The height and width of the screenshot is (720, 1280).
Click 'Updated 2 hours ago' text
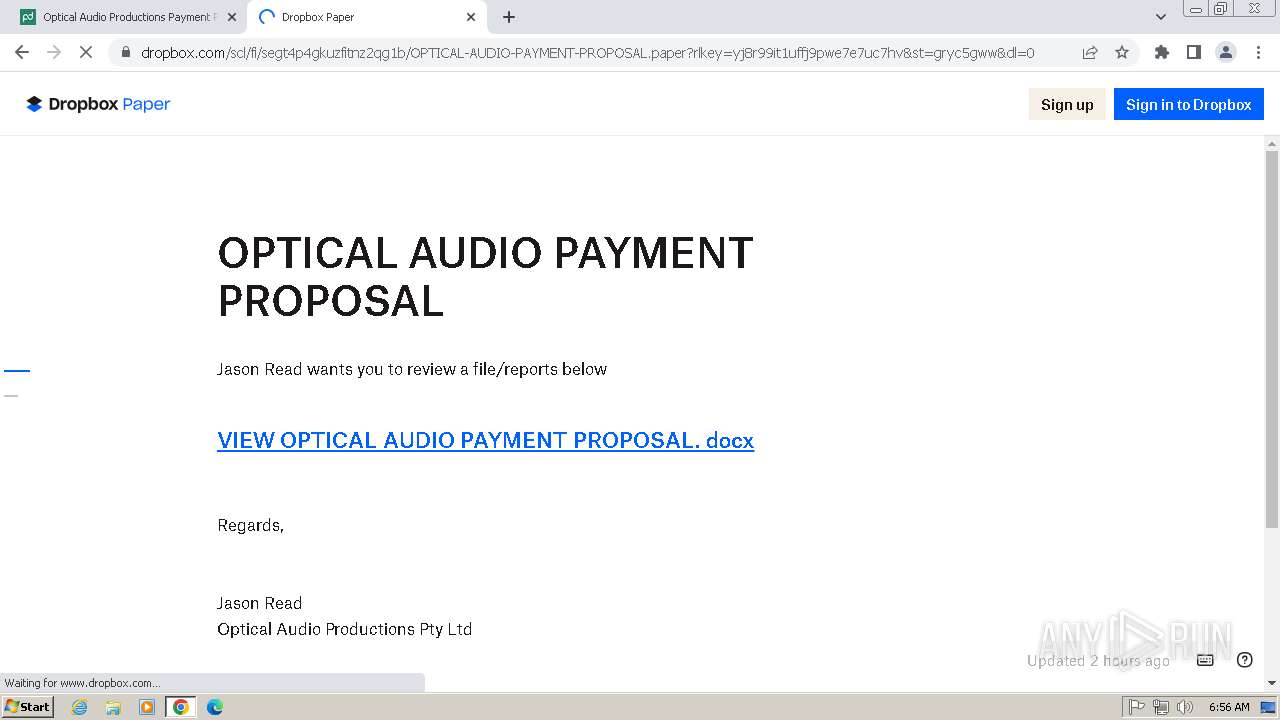coord(1098,661)
